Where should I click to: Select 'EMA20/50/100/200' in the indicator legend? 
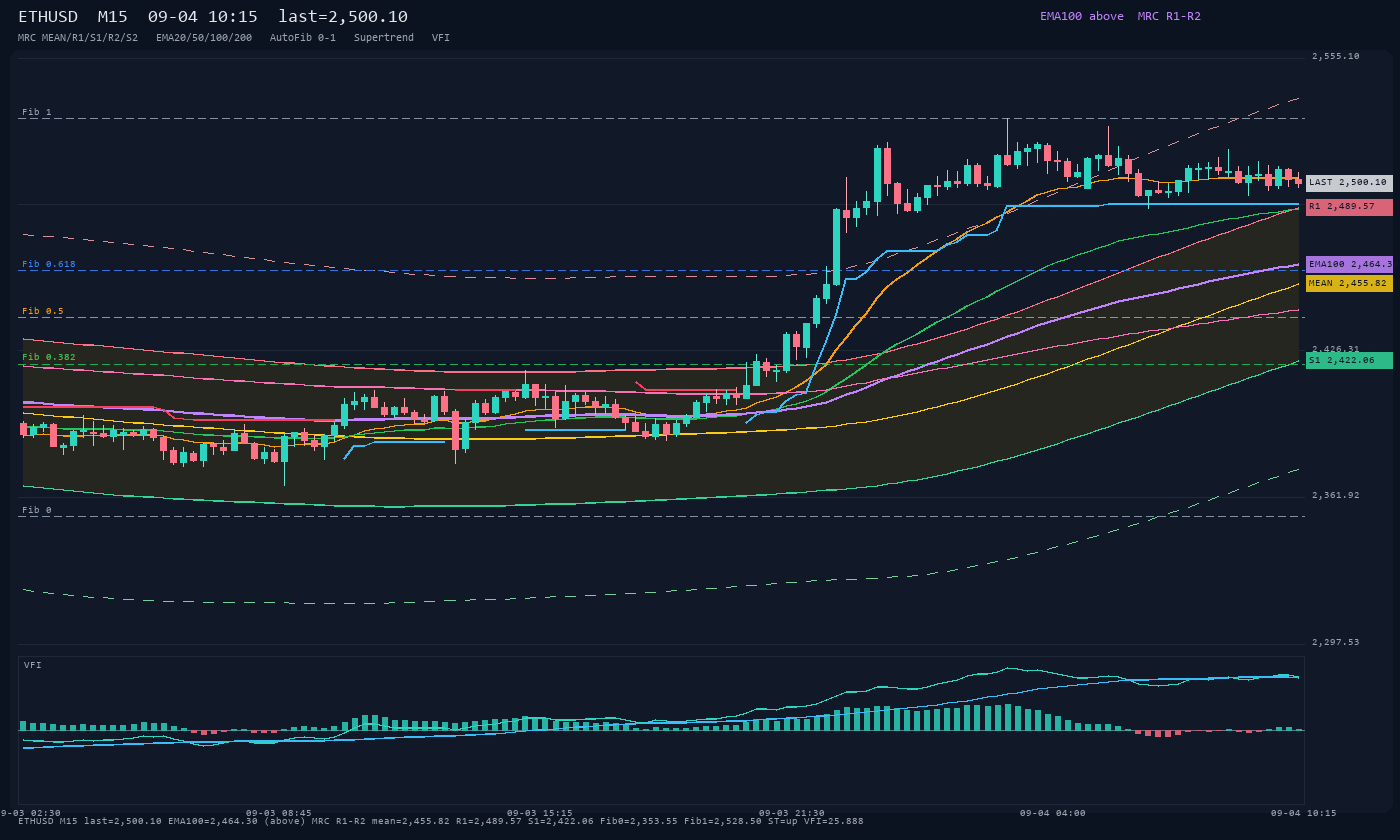point(204,37)
